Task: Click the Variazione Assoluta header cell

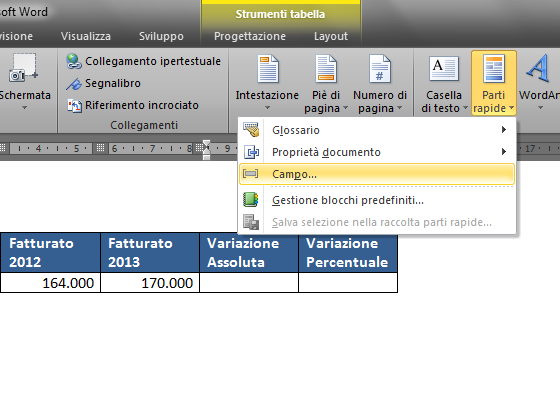Action: tap(249, 252)
